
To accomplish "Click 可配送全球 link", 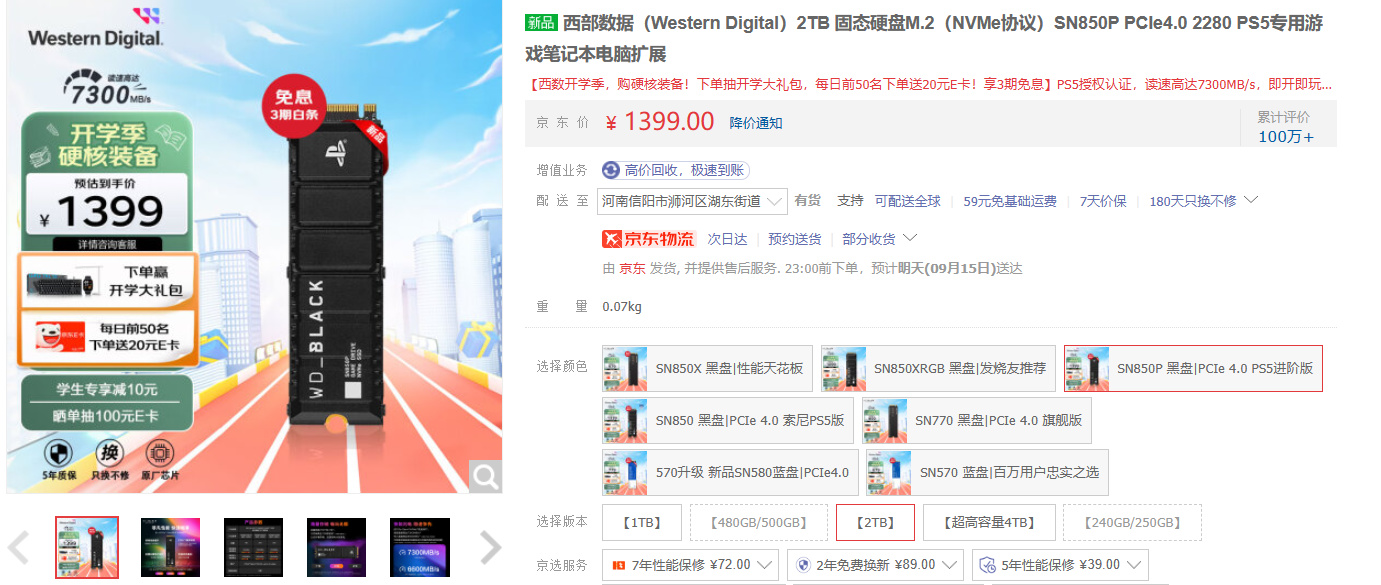I will click(x=908, y=201).
